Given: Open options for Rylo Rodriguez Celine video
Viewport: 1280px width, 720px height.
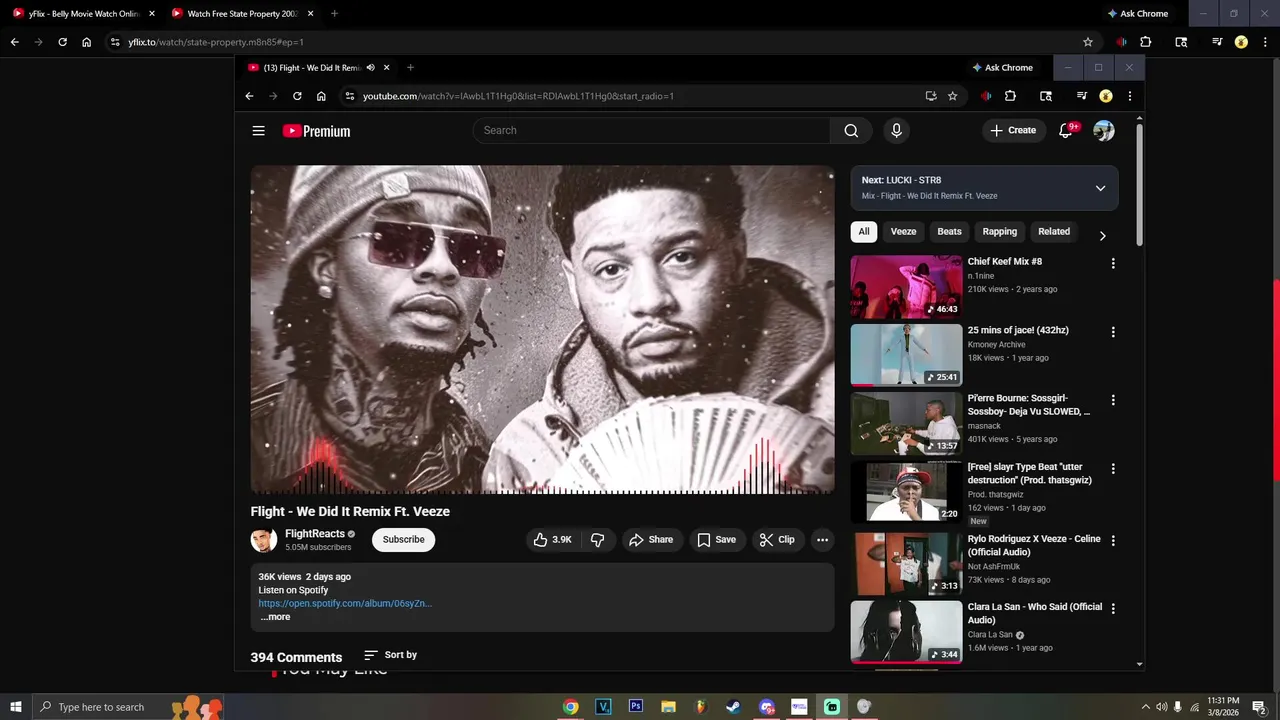Looking at the screenshot, I should click(x=1113, y=540).
